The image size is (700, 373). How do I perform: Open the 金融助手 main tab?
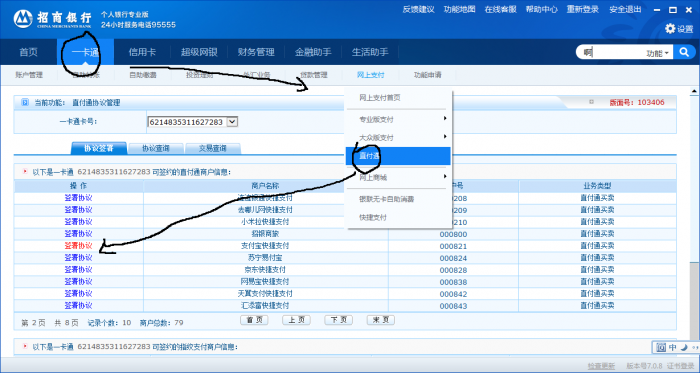click(313, 52)
